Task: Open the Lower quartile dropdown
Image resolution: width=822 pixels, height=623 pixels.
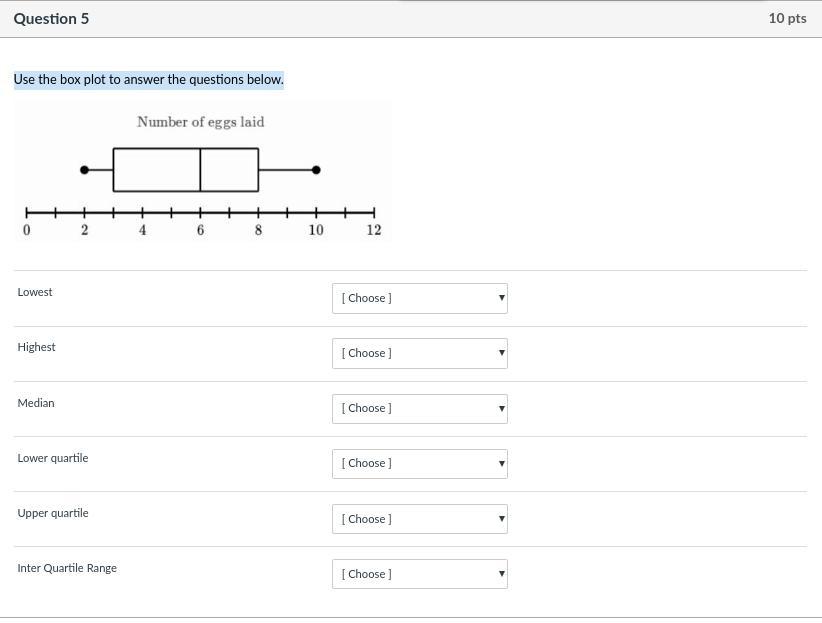Action: [x=419, y=463]
